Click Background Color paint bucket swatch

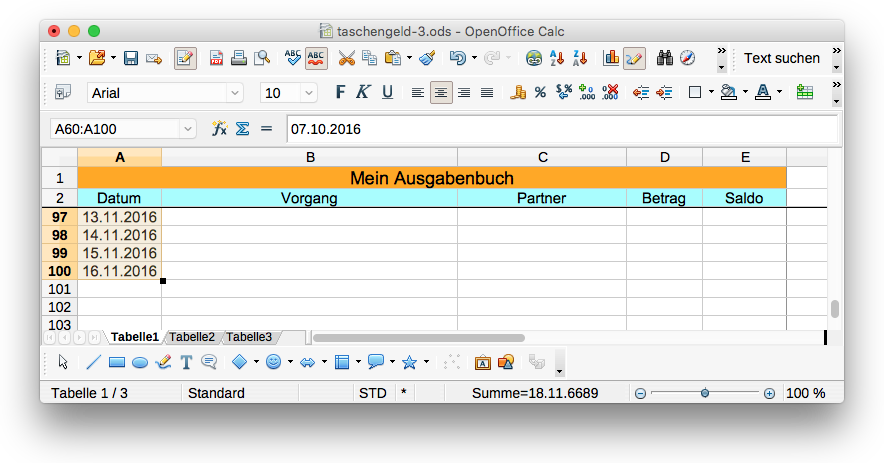728,92
